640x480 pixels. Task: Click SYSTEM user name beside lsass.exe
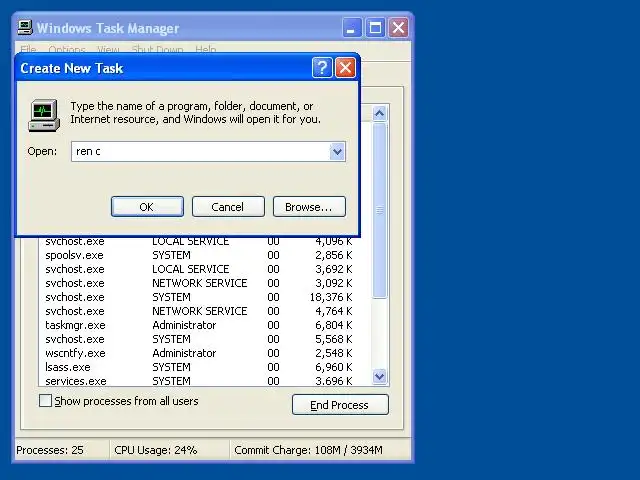171,367
